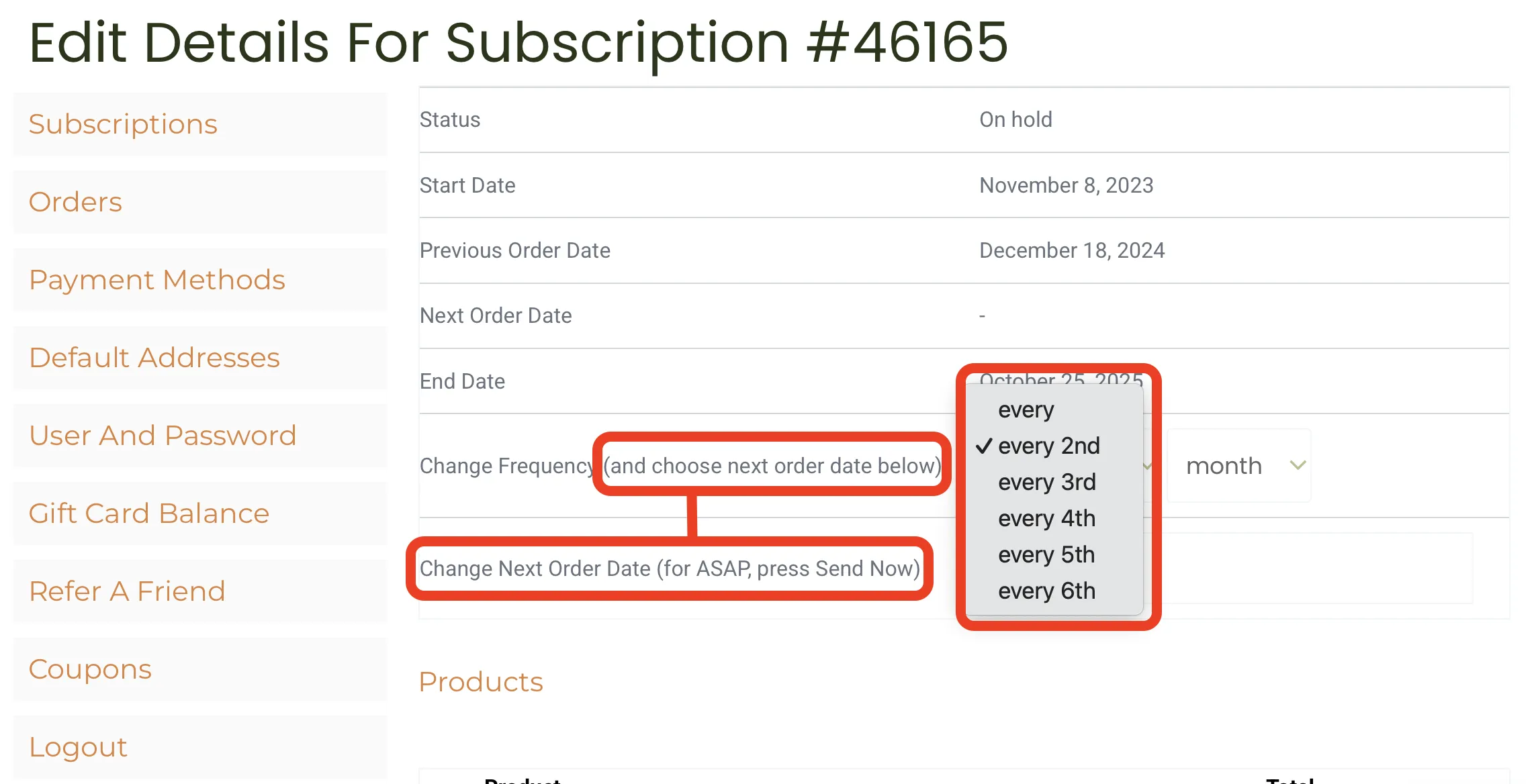1538x784 pixels.
Task: Click the checkmark beside every 2nd
Action: tap(984, 446)
